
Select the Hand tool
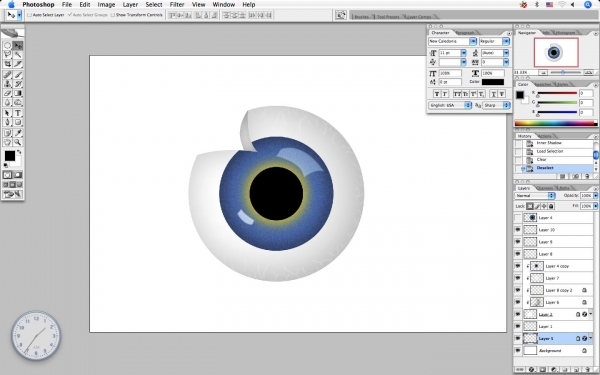pyautogui.click(x=7, y=142)
